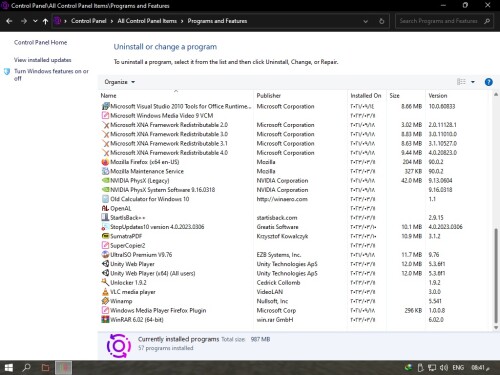Refresh the Programs and Features list
The width and height of the screenshot is (500, 375).
tap(381, 21)
